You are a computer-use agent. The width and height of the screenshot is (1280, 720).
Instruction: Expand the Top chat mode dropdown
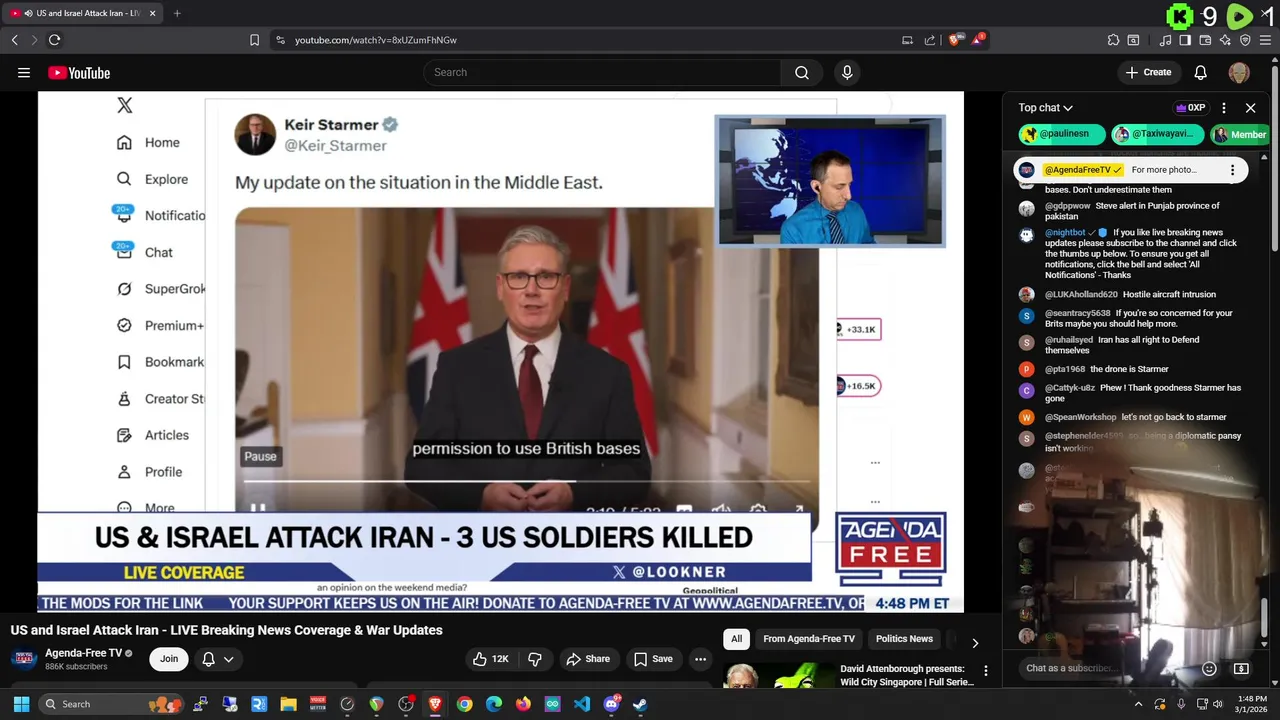[1045, 107]
